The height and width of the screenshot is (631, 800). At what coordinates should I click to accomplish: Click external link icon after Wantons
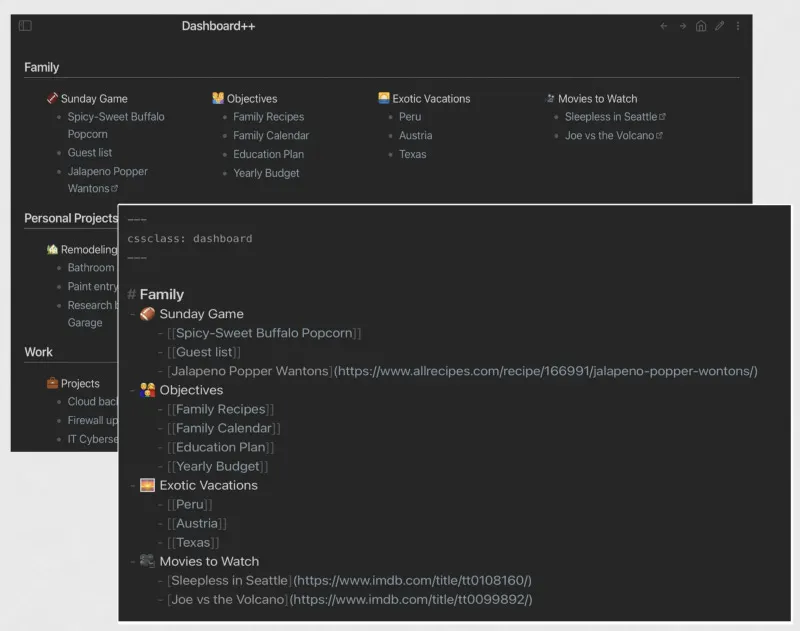point(114,188)
